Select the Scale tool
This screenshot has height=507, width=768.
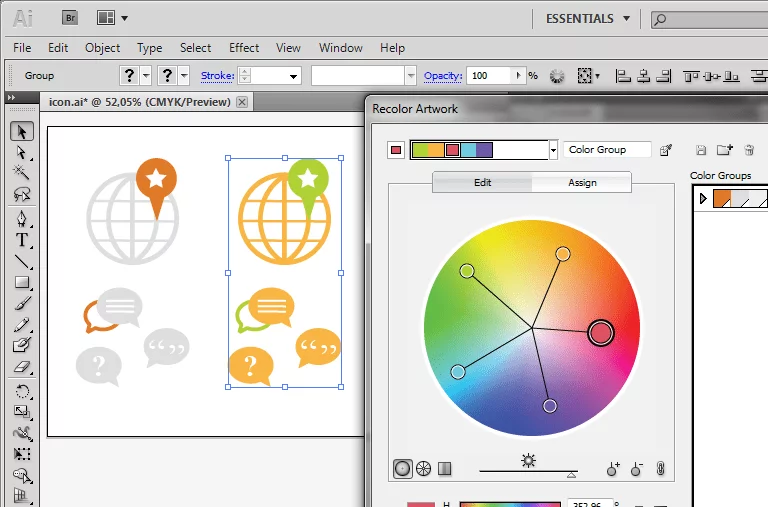click(x=22, y=411)
